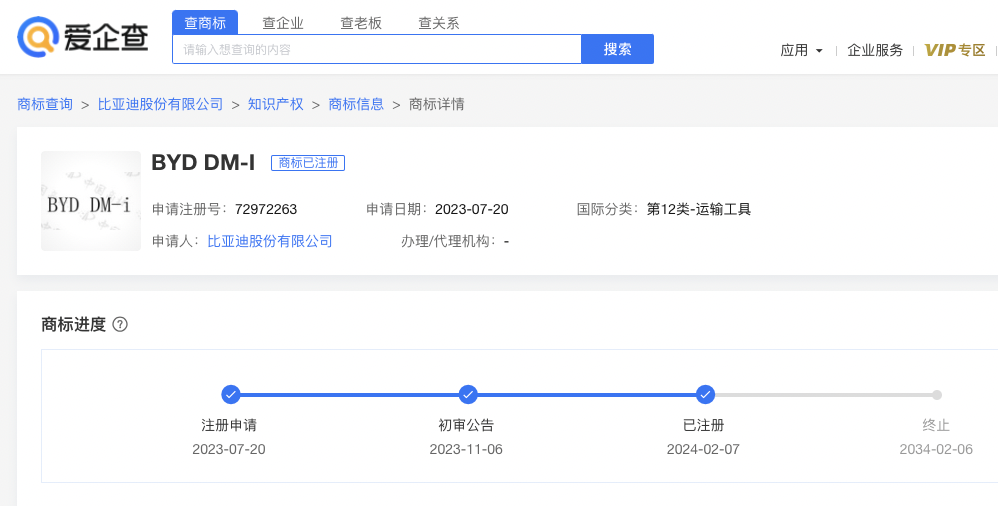Open 比亚迪股份有限公司 in the breadcrumb

point(160,104)
